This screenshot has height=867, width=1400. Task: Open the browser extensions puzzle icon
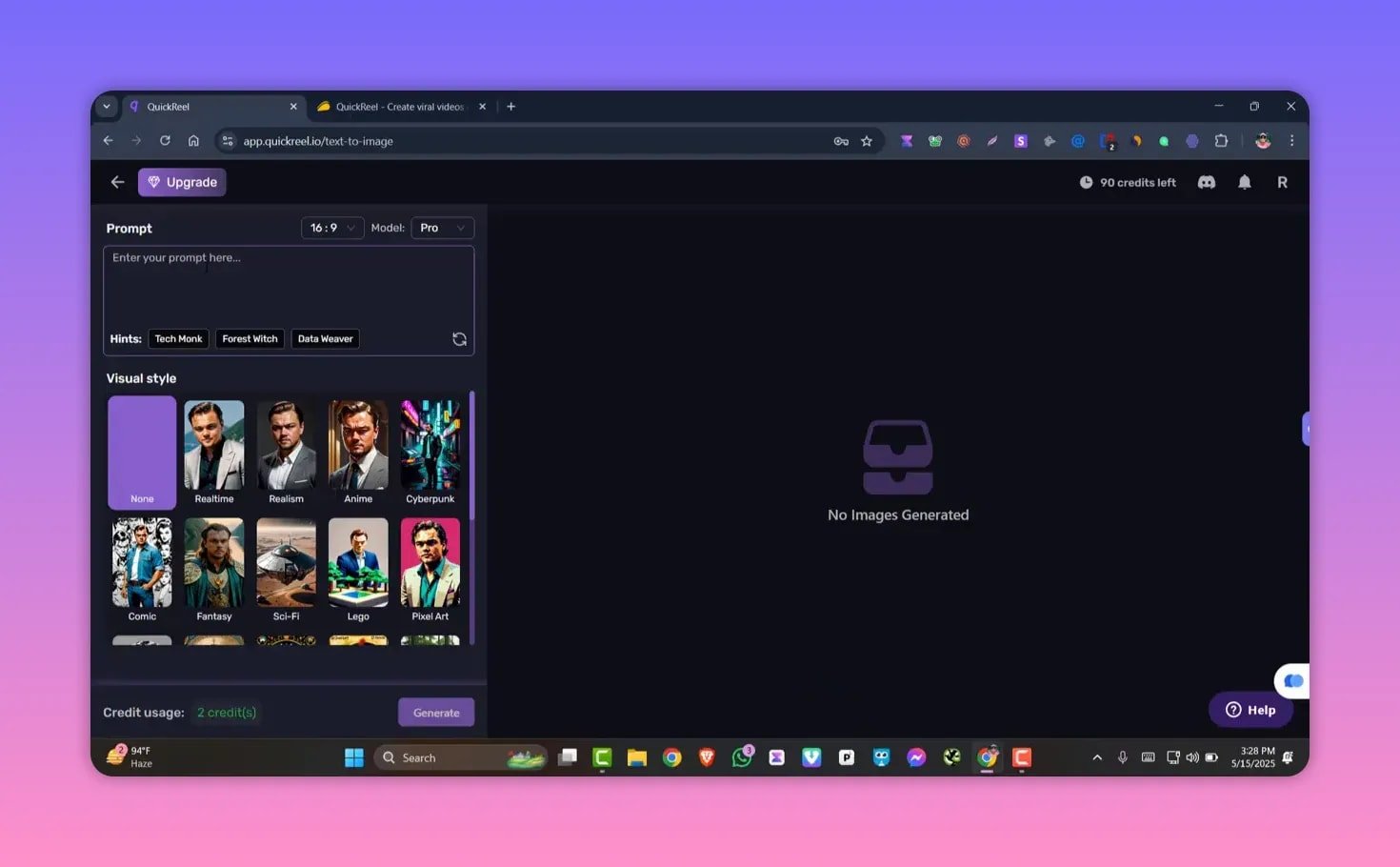(1221, 141)
